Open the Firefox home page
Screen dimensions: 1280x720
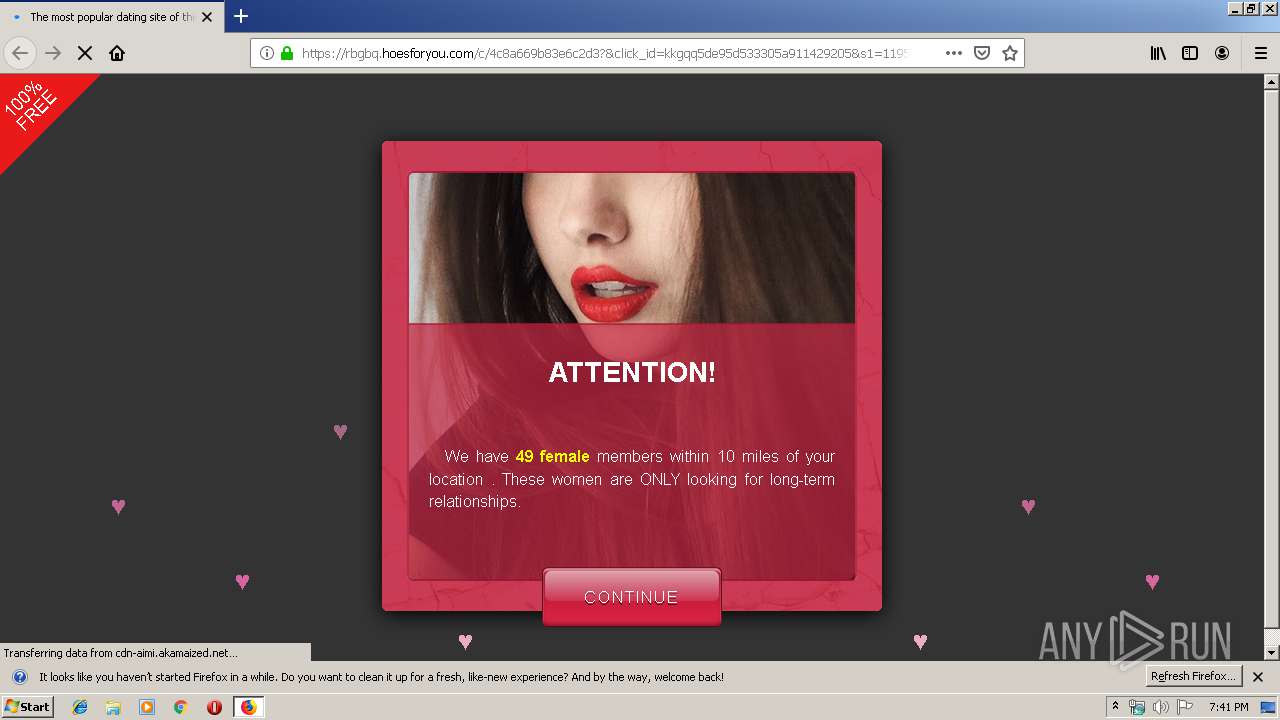[117, 53]
